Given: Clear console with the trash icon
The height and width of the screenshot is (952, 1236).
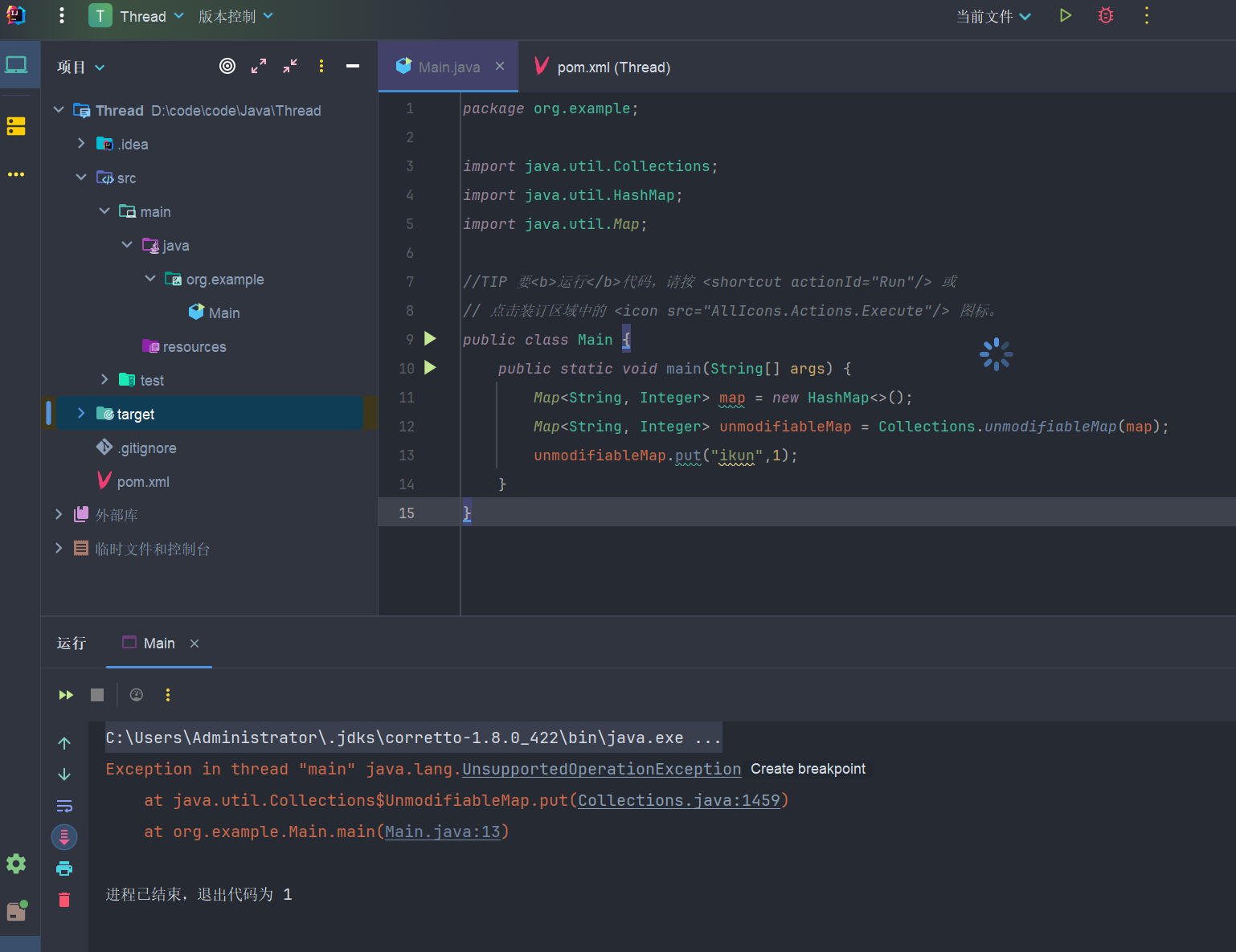Looking at the screenshot, I should coord(64,900).
